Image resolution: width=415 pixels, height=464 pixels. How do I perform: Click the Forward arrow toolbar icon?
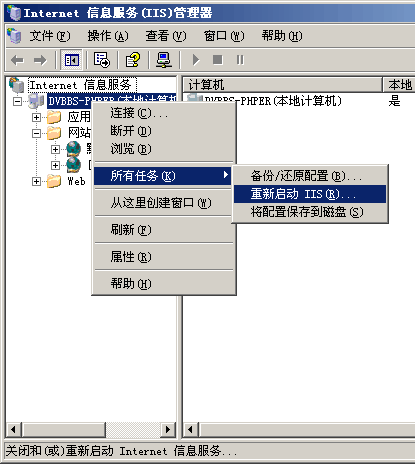[x=40, y=60]
